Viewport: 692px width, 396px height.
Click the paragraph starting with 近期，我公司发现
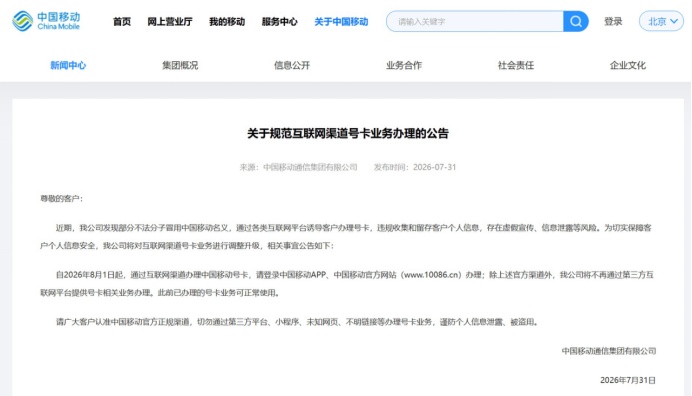pos(346,237)
